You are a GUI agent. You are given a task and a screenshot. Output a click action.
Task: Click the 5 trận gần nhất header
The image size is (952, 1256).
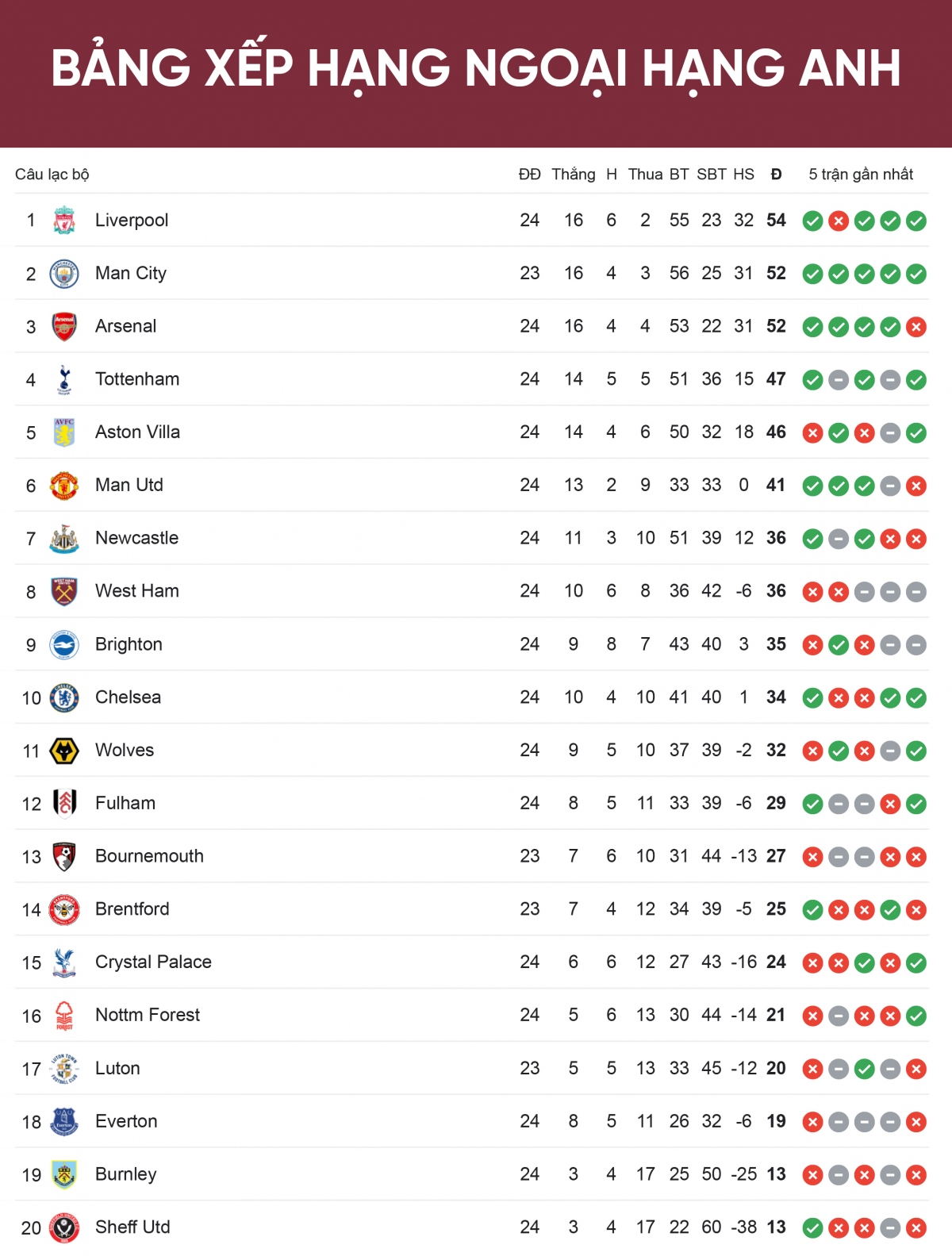(861, 175)
